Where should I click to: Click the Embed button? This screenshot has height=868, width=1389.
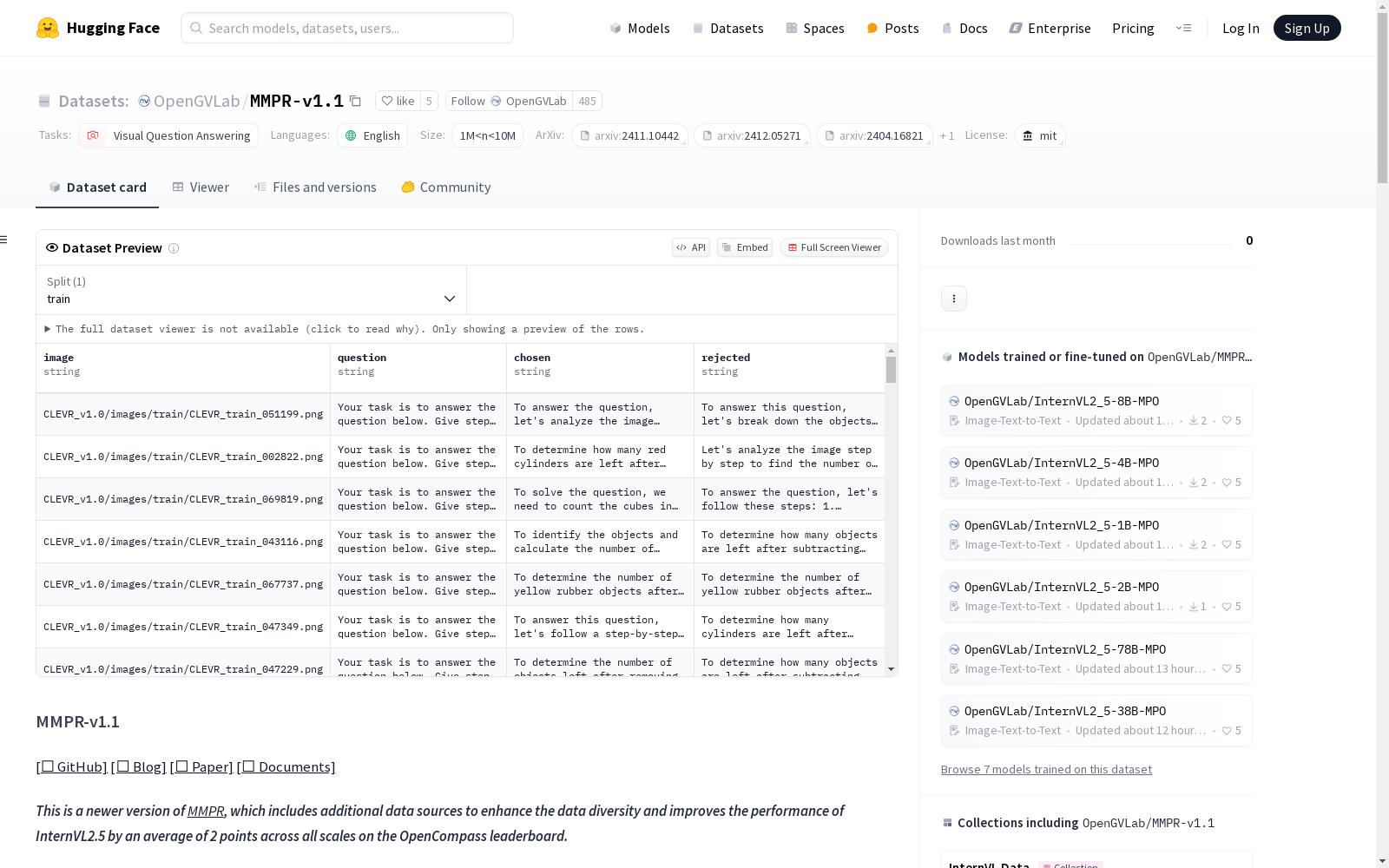click(x=745, y=247)
